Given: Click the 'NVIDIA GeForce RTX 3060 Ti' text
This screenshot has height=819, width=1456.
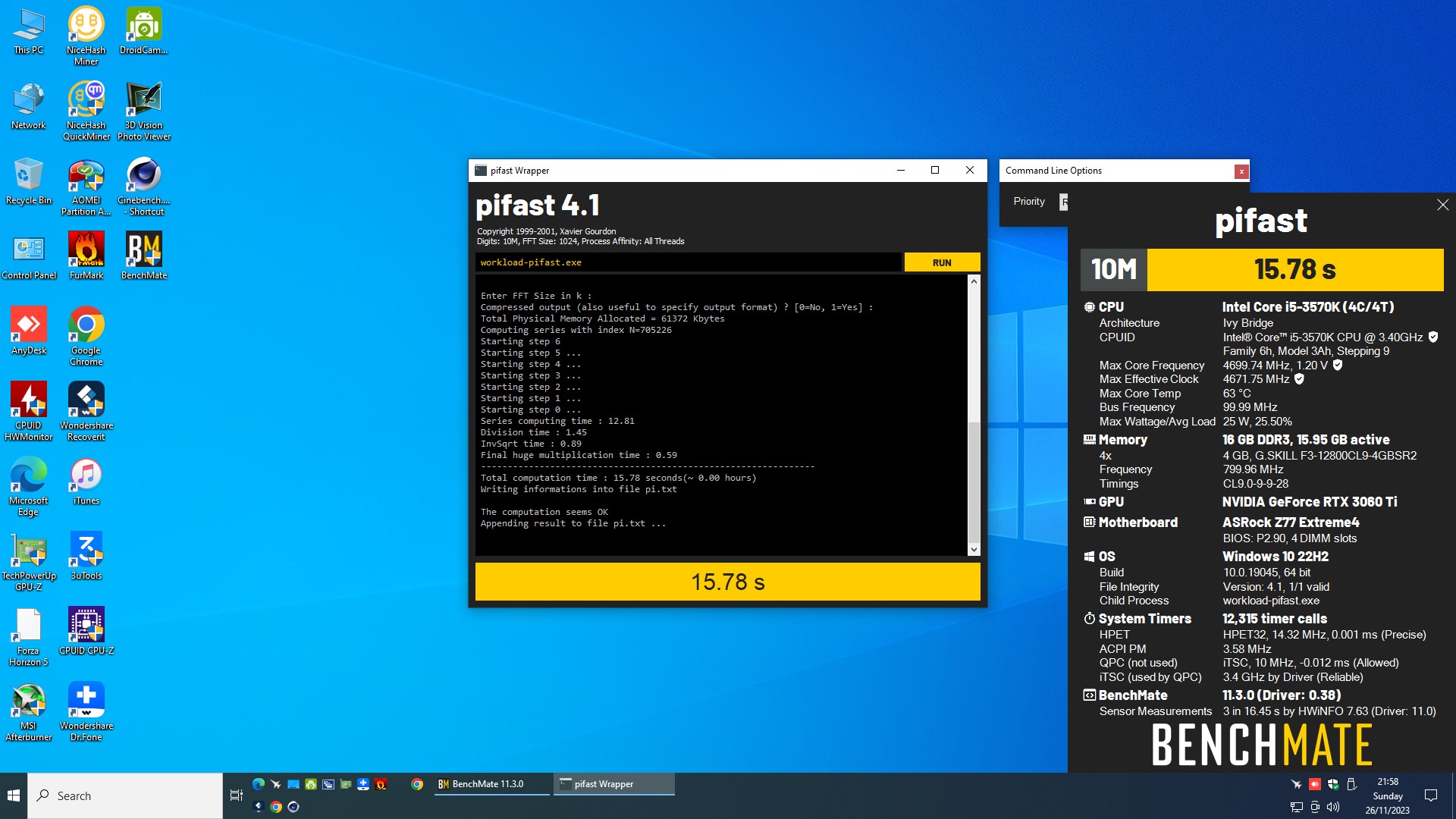Looking at the screenshot, I should [1309, 502].
